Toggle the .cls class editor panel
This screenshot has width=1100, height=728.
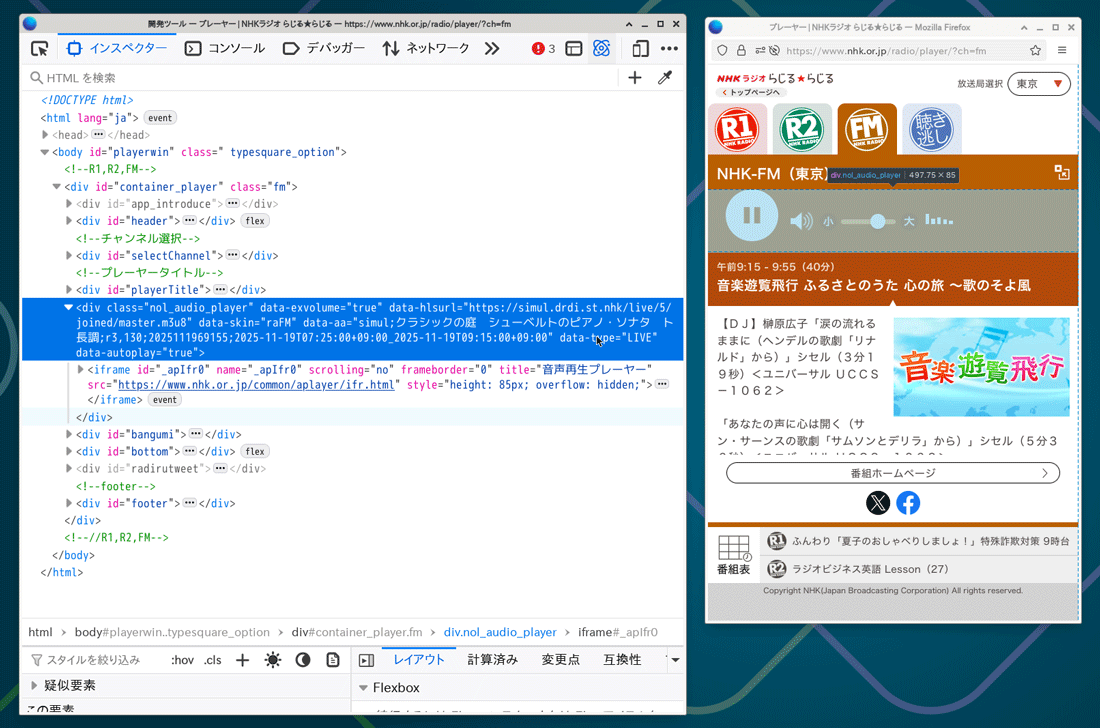pyautogui.click(x=211, y=660)
